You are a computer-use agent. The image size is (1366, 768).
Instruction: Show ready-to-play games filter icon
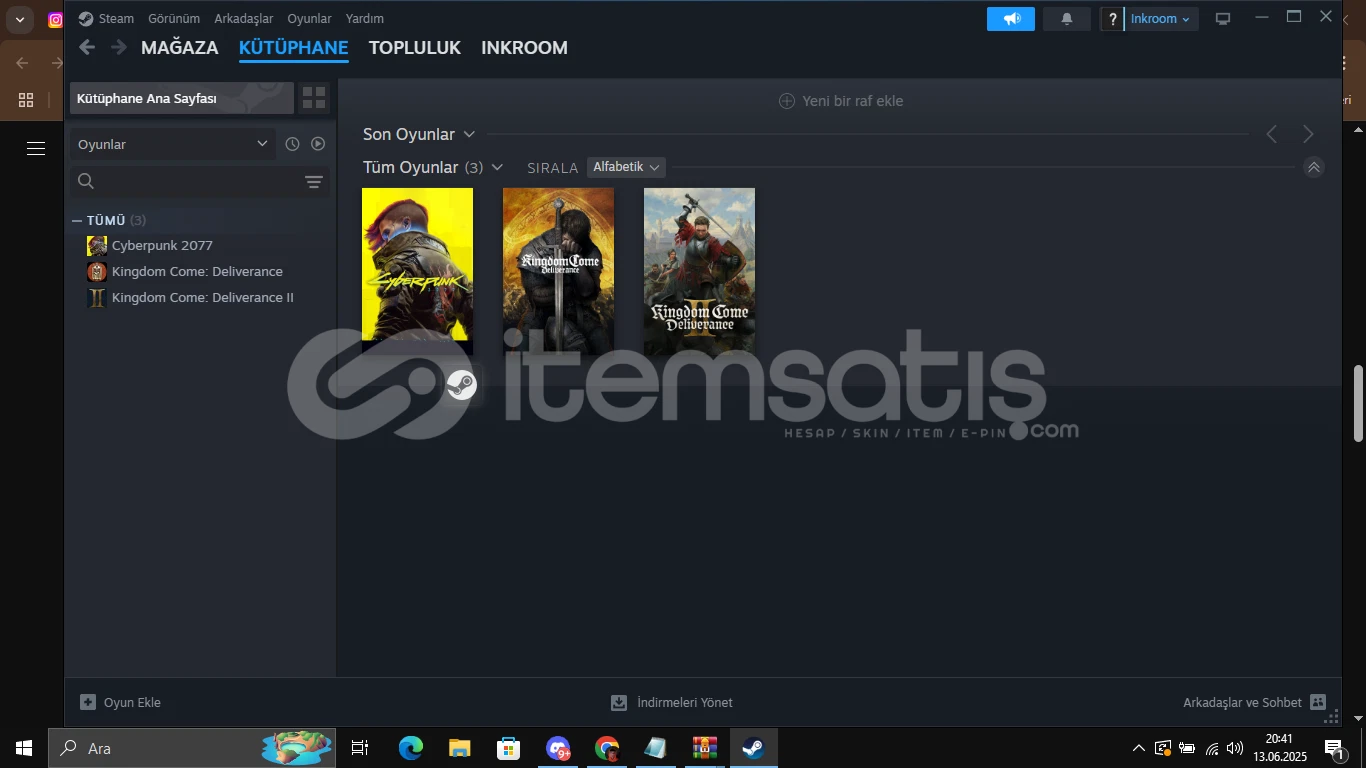pos(318,144)
